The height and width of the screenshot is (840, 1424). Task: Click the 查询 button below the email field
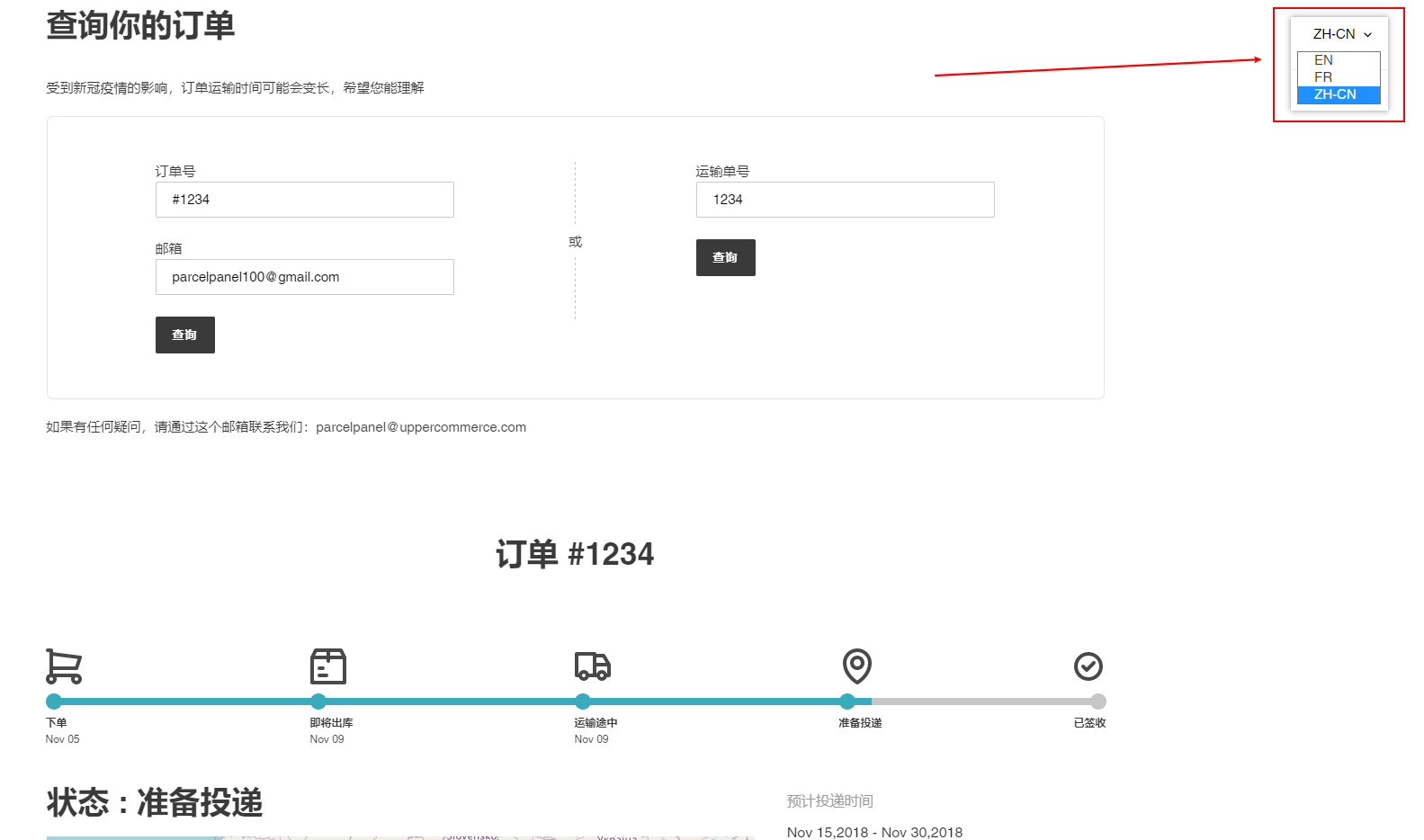click(185, 335)
